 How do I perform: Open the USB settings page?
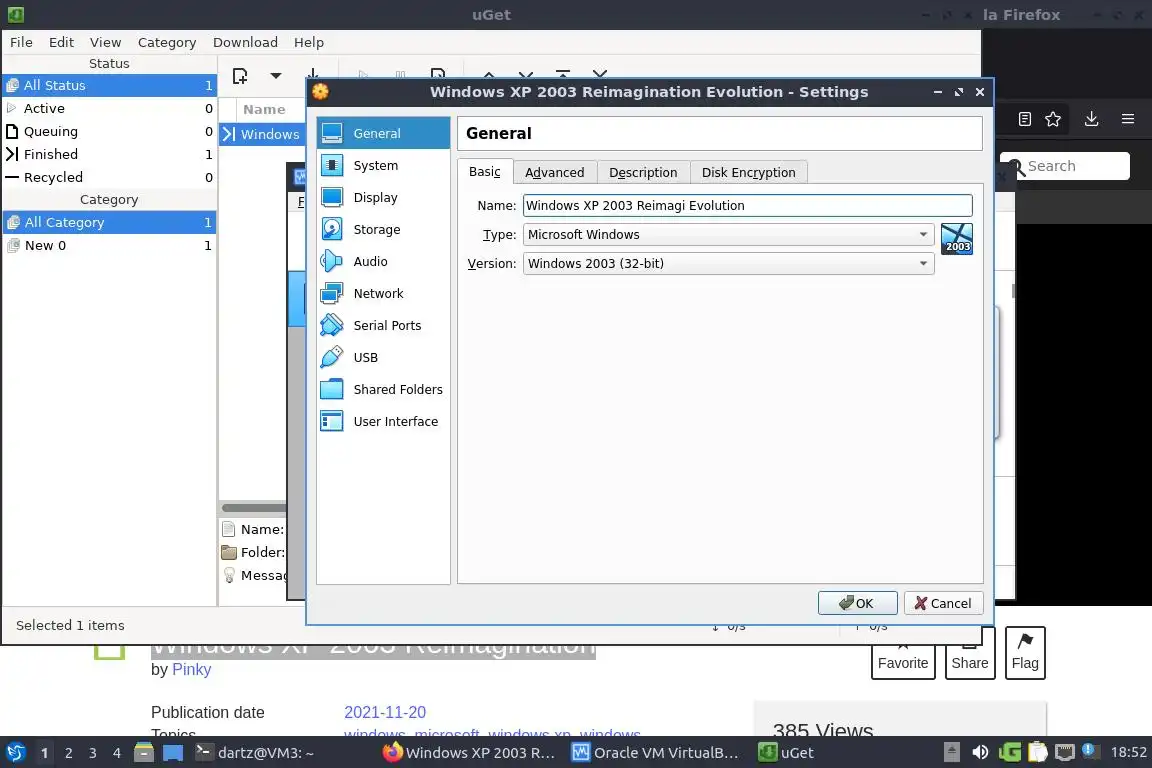(383, 357)
